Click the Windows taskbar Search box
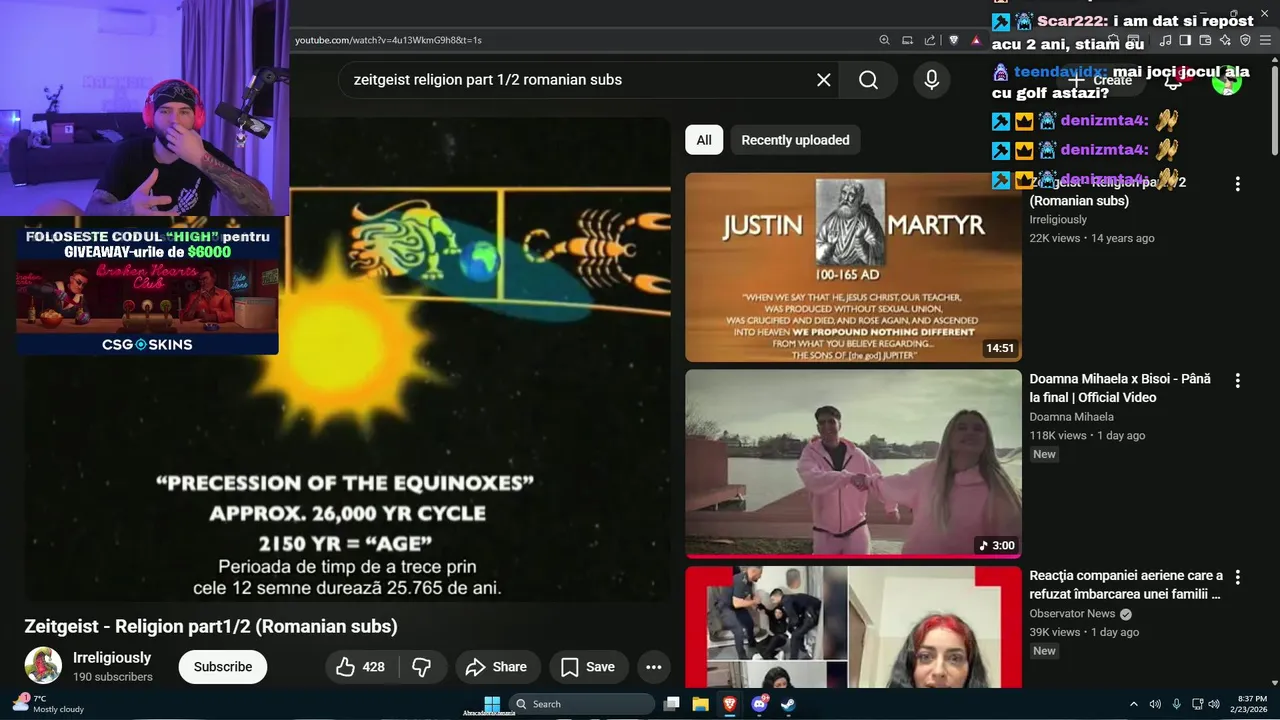Viewport: 1280px width, 720px height. 582,704
